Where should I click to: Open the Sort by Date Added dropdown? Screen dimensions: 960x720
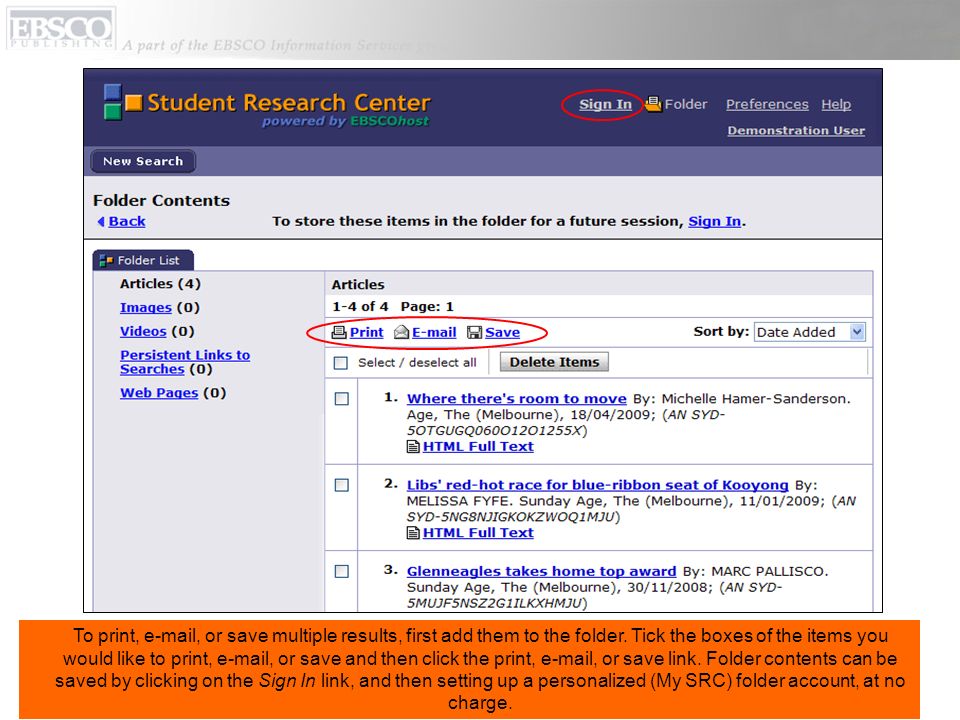(809, 332)
